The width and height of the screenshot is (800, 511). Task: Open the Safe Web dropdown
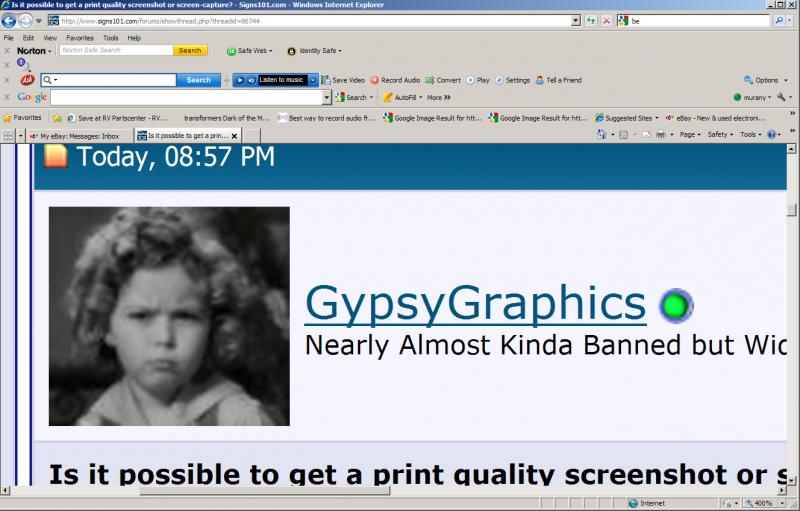pos(249,51)
